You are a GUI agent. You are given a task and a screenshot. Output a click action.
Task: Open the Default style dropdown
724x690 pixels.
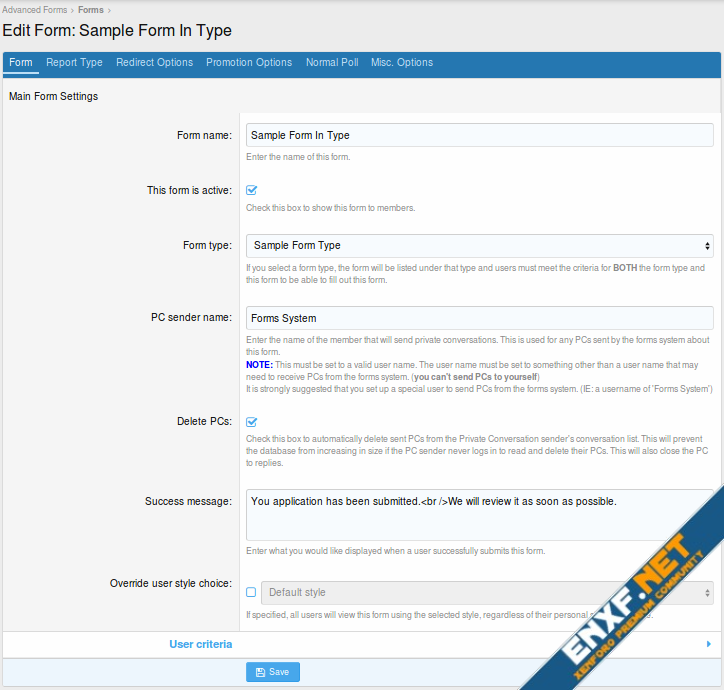pos(488,593)
